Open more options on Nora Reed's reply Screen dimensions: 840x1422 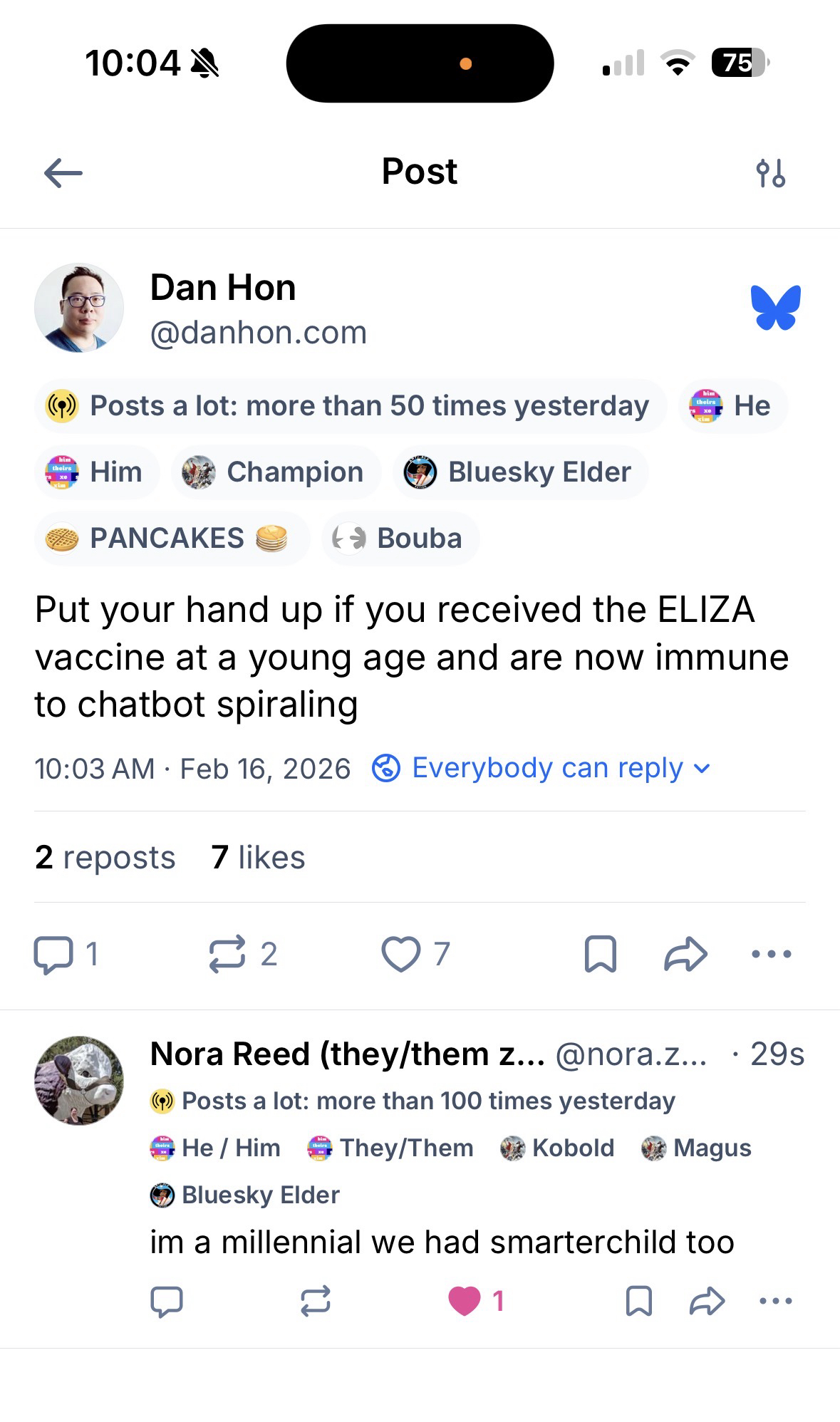pos(776,1301)
